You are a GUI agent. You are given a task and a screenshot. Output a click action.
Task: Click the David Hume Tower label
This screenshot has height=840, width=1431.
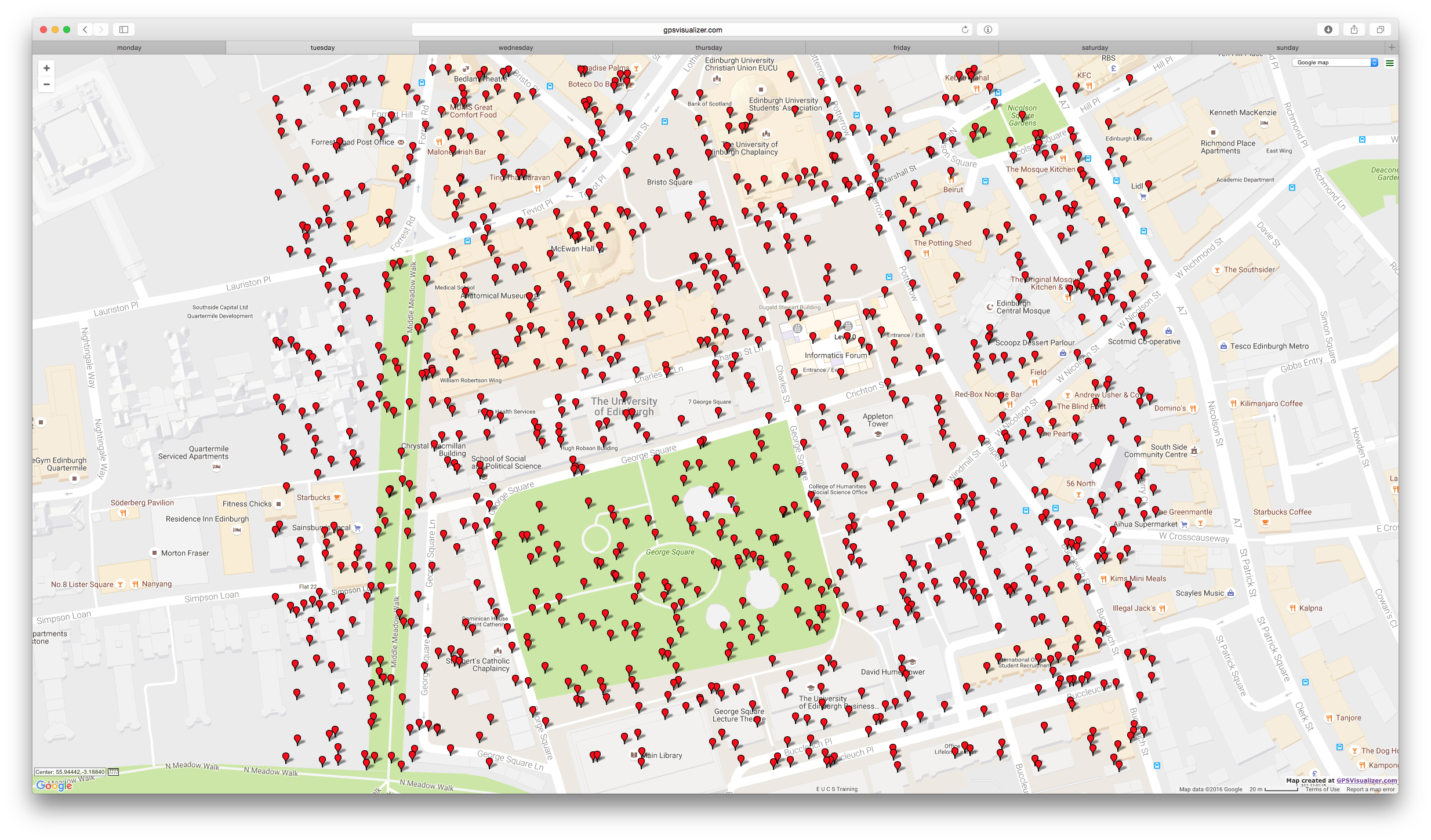coord(893,672)
